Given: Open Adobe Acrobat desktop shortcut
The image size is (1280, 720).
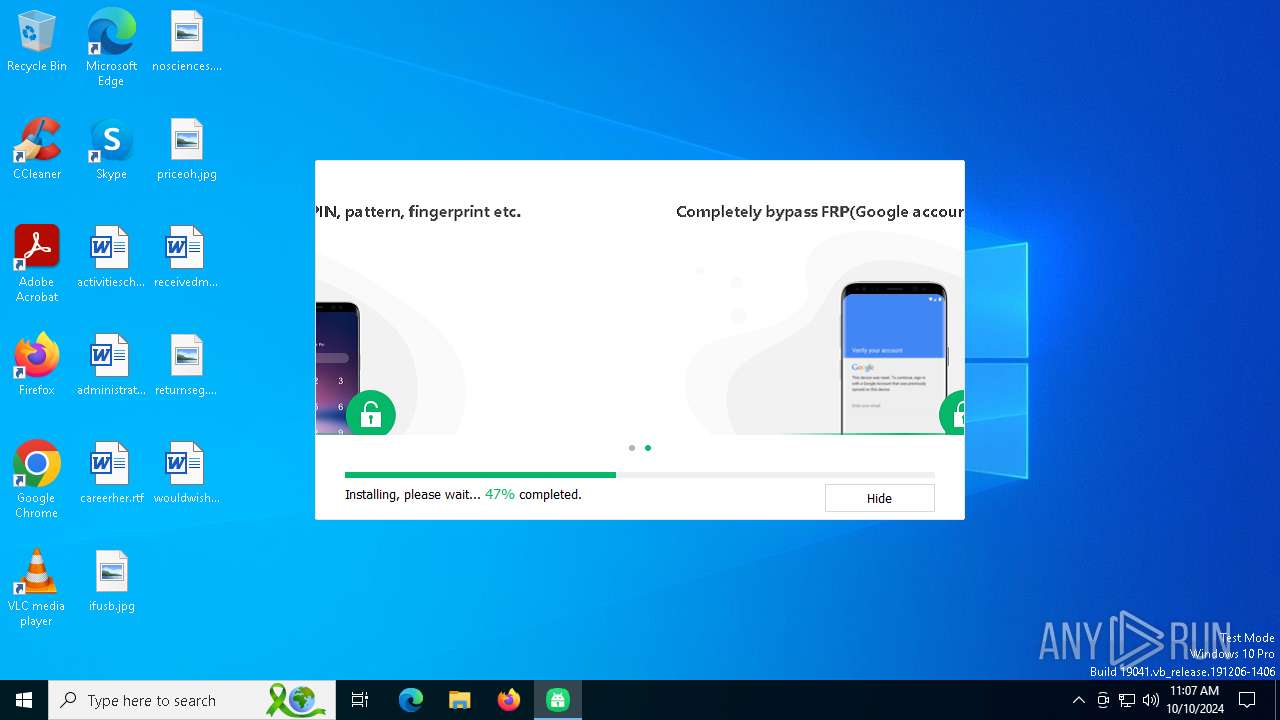Looking at the screenshot, I should (x=37, y=264).
